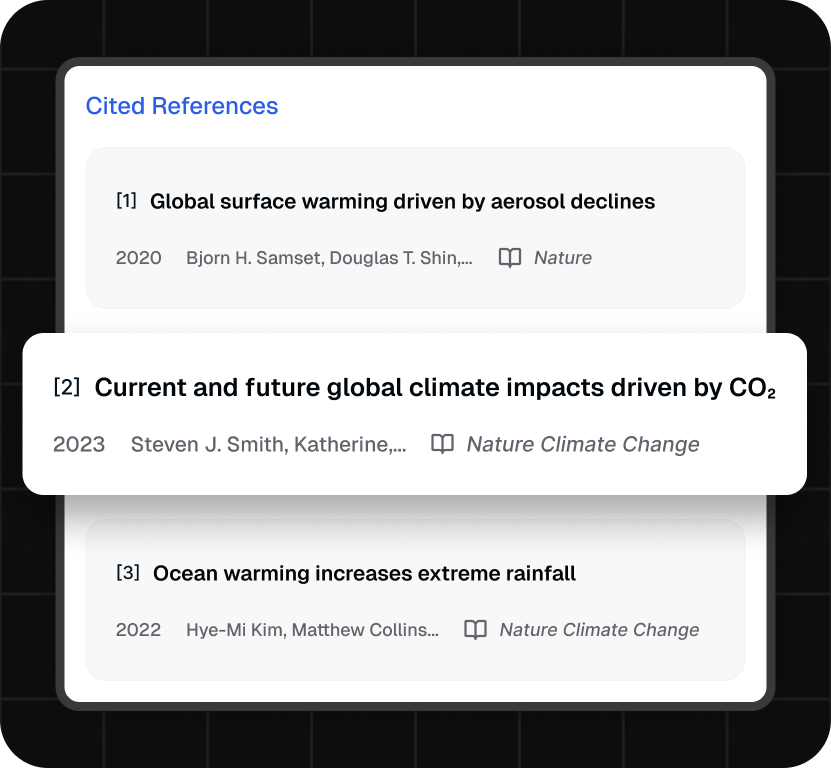The height and width of the screenshot is (768, 831).
Task: Open reference titled Global surface warming driven by aerosol declines
Action: click(x=402, y=201)
